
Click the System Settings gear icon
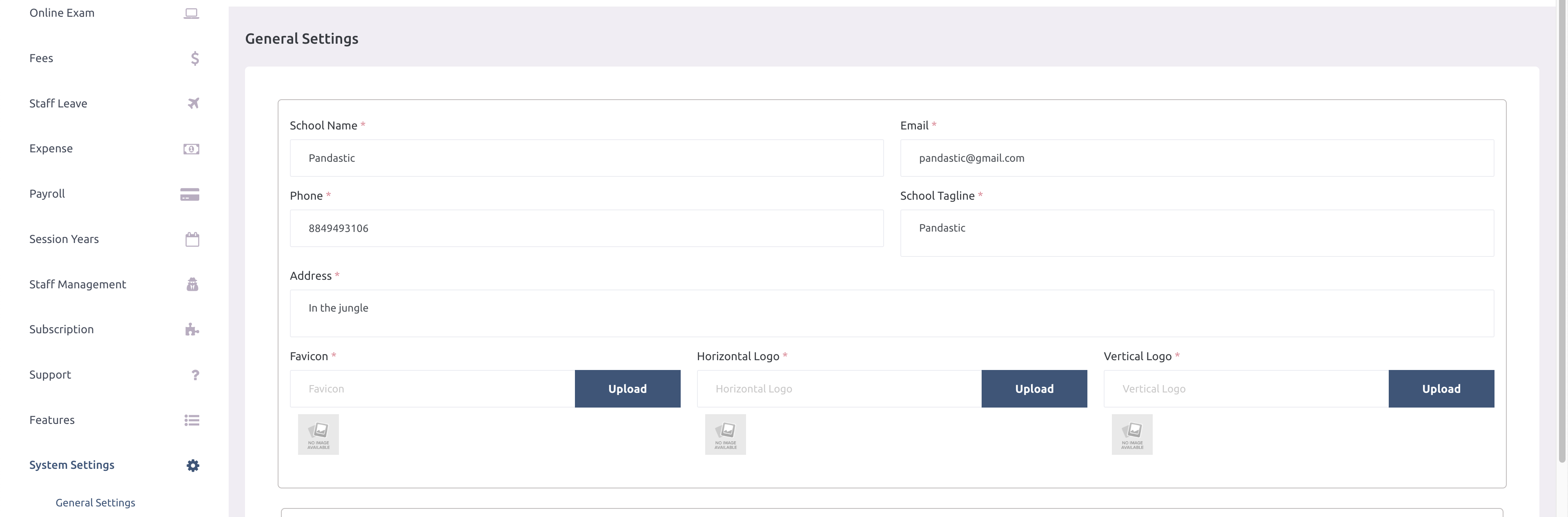click(x=192, y=465)
